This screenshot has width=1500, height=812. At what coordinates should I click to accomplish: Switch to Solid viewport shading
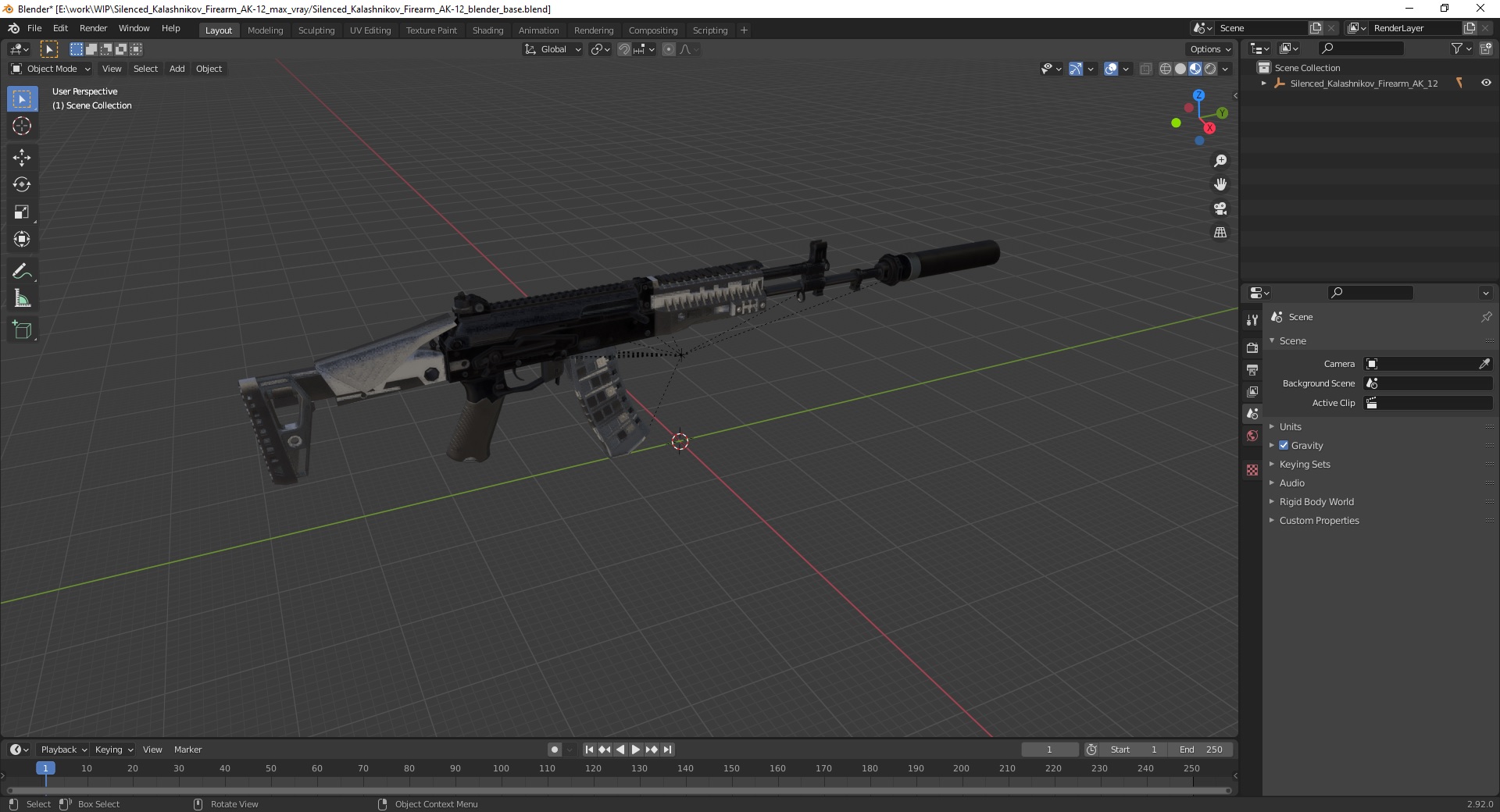click(x=1180, y=69)
